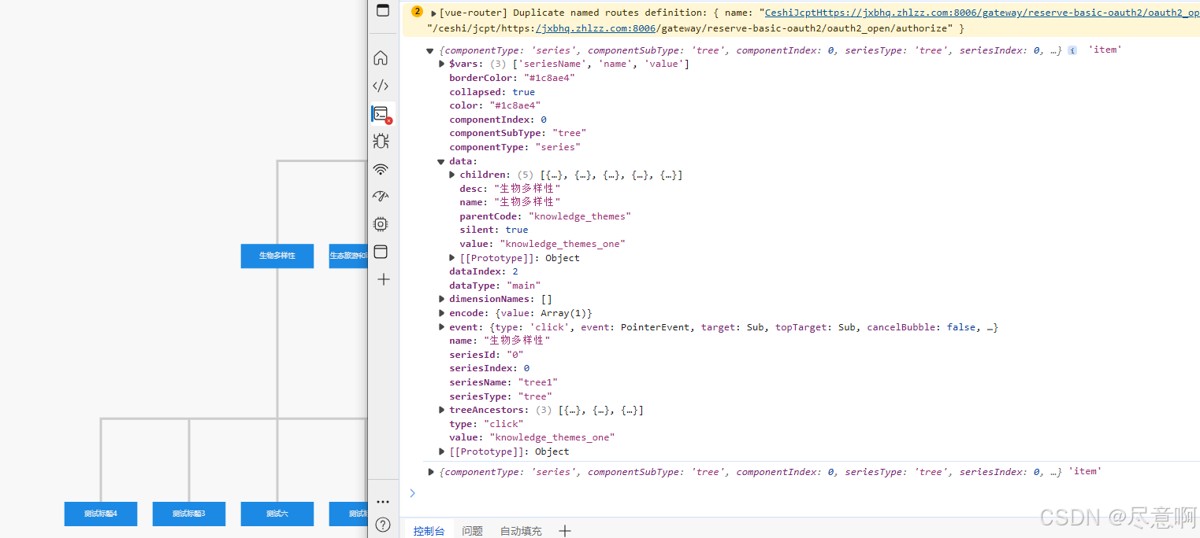The height and width of the screenshot is (538, 1200).
Task: Select the desc: "生物多样性" row
Action: [510, 189]
